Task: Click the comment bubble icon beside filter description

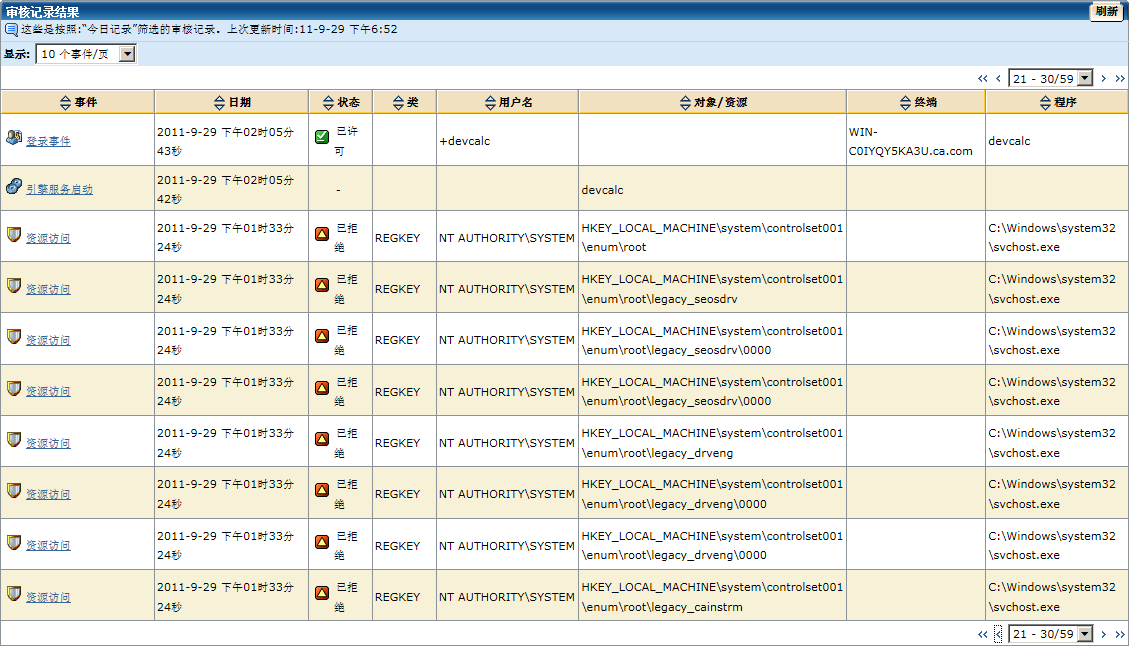Action: (11, 30)
